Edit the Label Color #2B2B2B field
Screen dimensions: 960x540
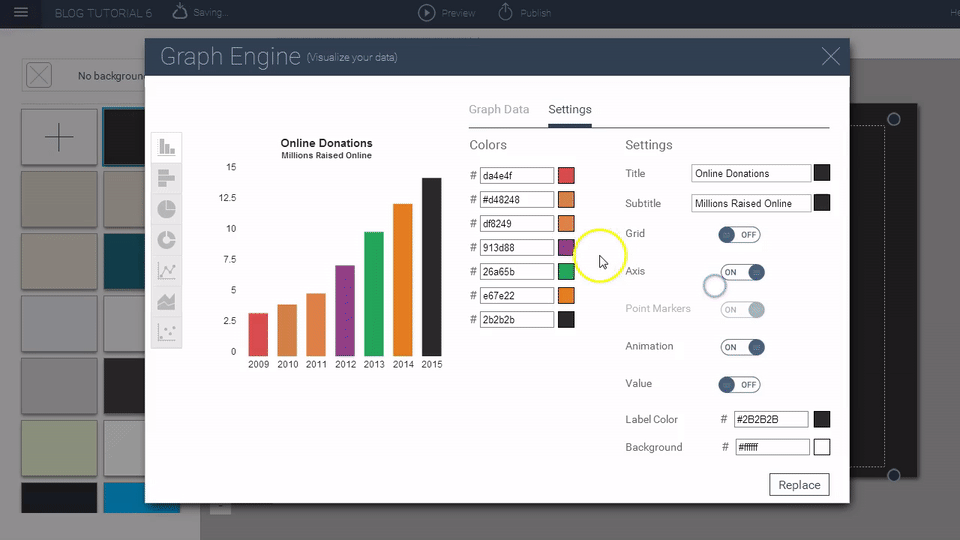pyautogui.click(x=771, y=419)
